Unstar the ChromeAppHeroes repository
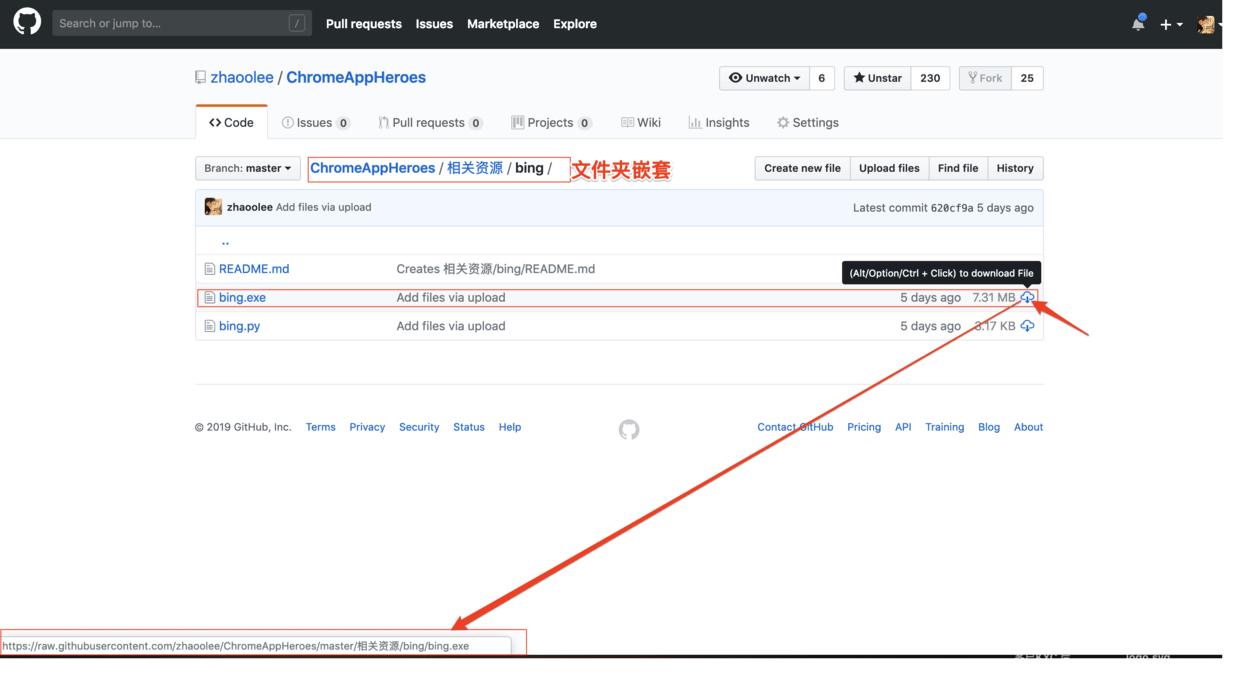 tap(876, 78)
